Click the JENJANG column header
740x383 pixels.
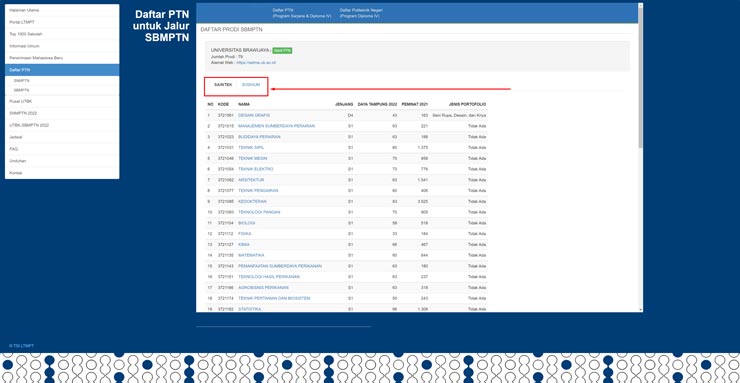[344, 104]
